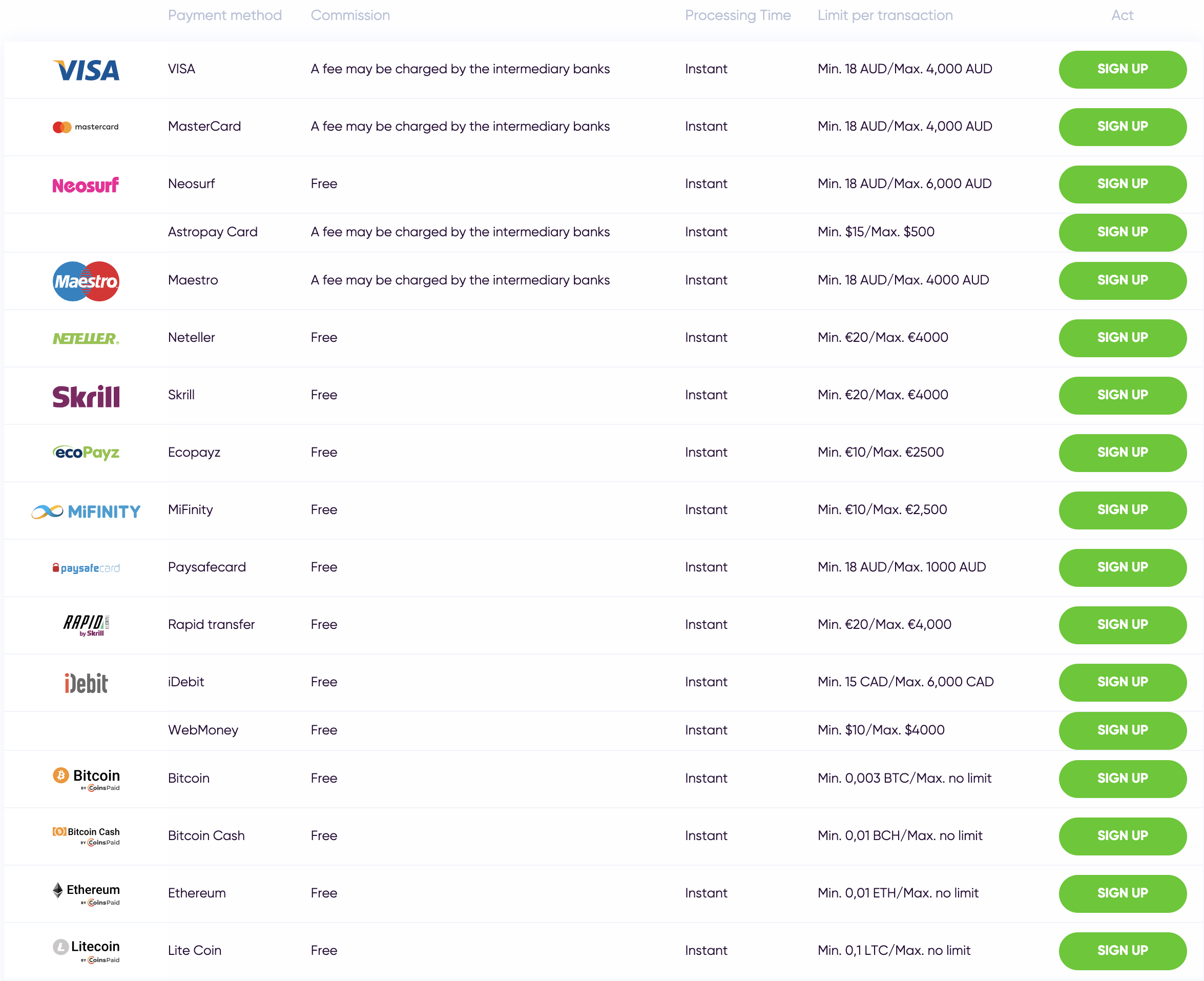The height and width of the screenshot is (981, 1204).
Task: Click the Commission column header
Action: [350, 15]
